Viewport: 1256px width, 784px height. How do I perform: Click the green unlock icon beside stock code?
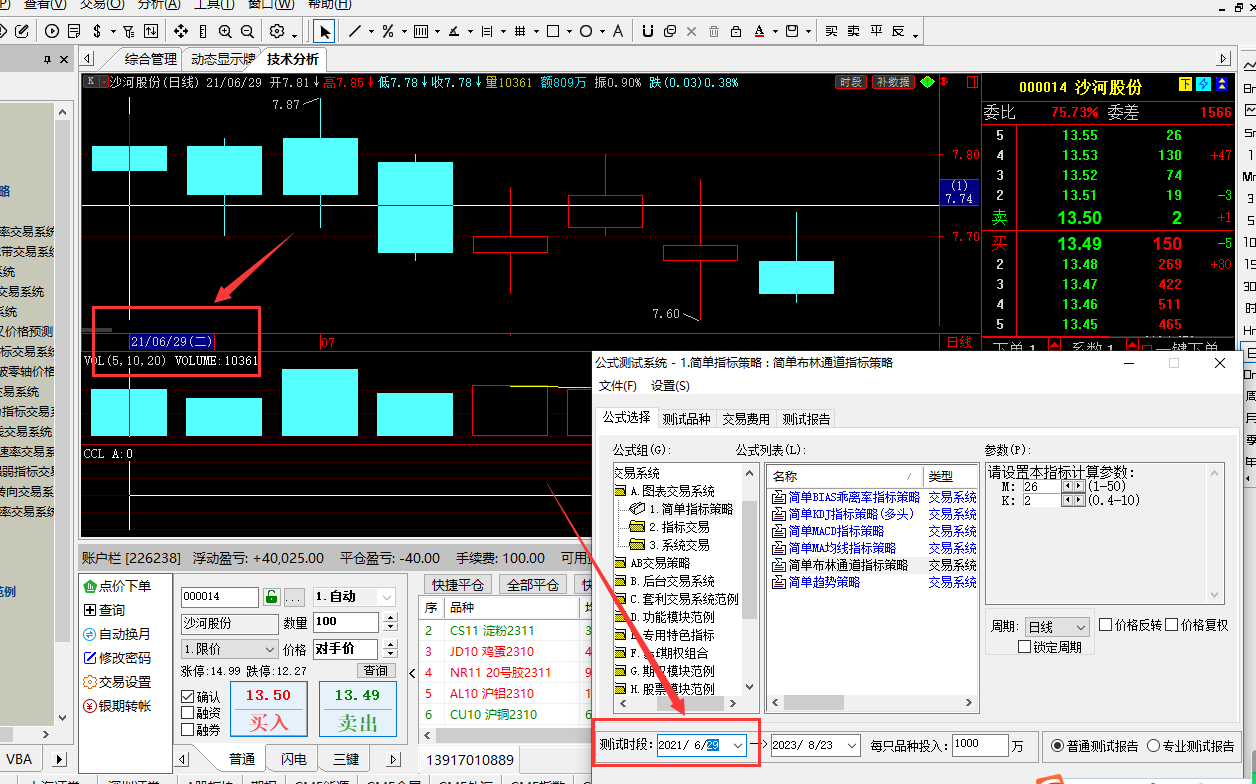271,597
